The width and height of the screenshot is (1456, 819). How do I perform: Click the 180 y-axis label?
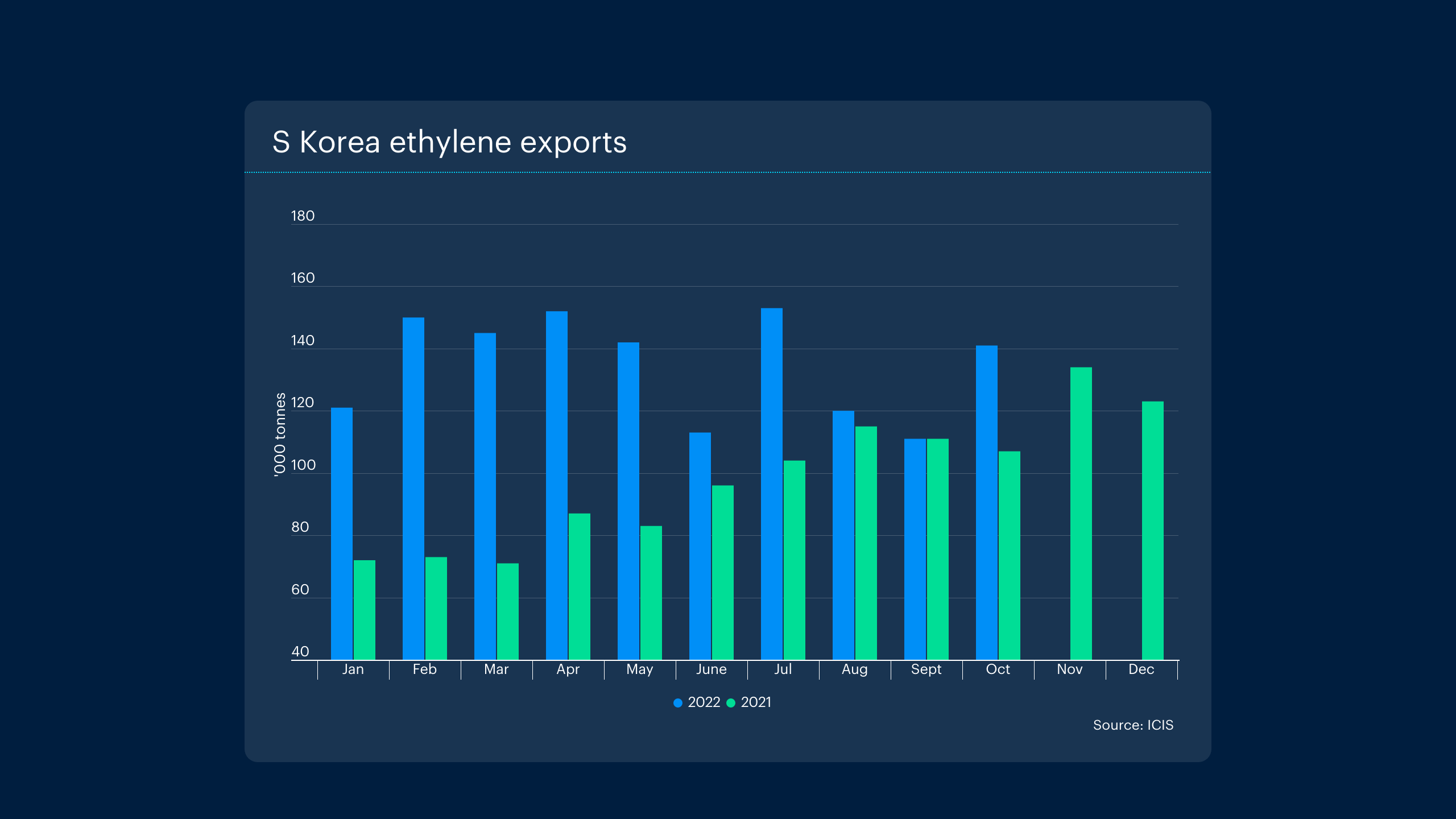tap(303, 216)
